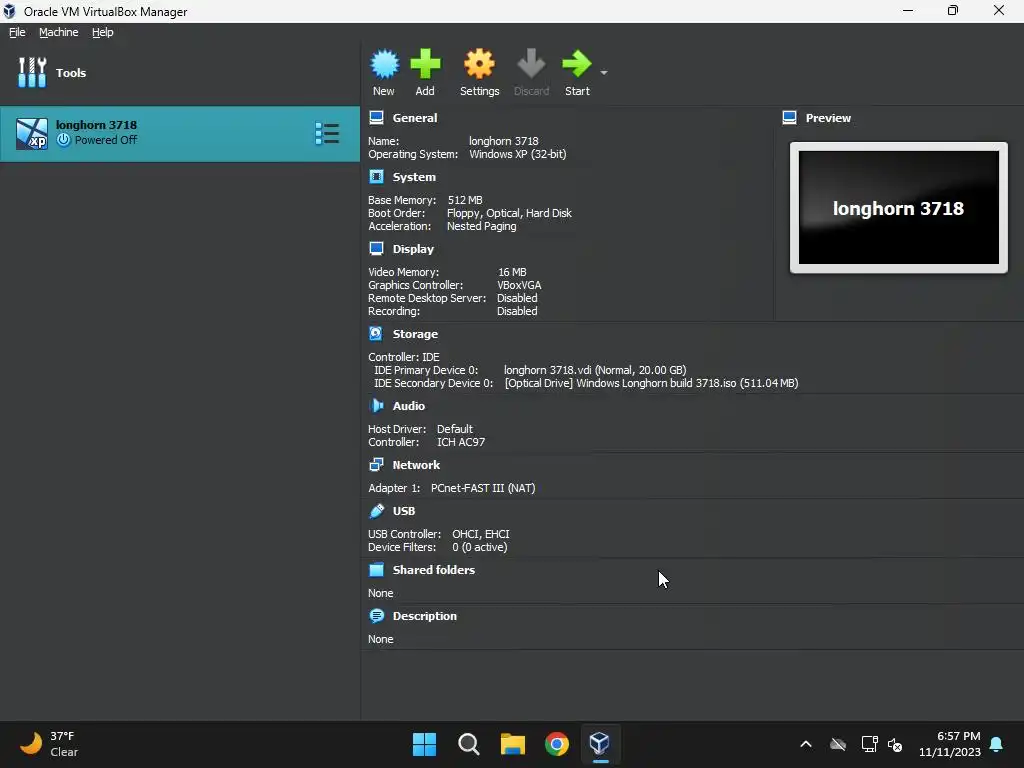Select the Tools icon in sidebar

click(32, 72)
